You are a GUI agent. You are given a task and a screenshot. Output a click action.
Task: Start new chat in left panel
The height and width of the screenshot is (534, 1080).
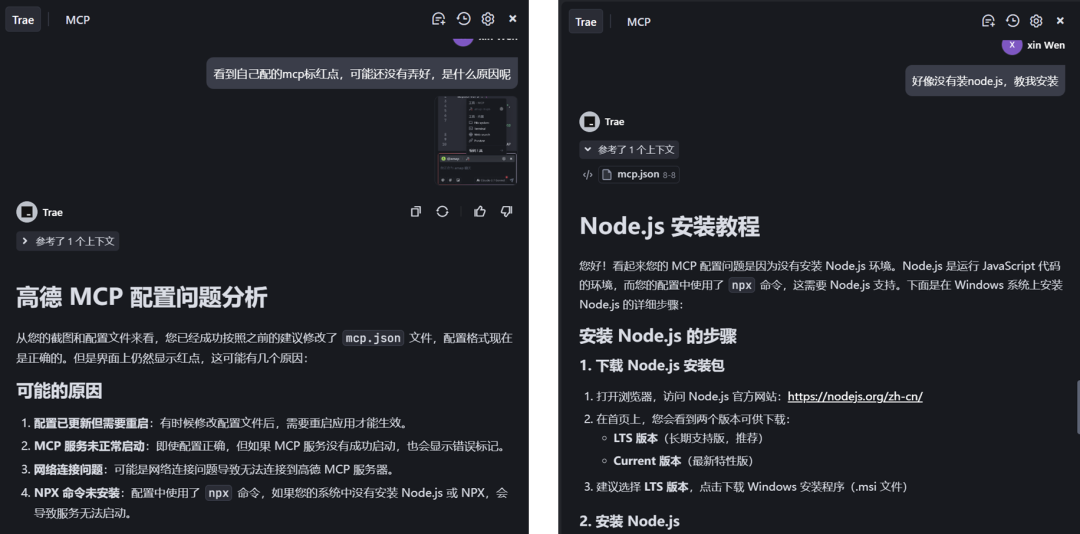point(438,19)
